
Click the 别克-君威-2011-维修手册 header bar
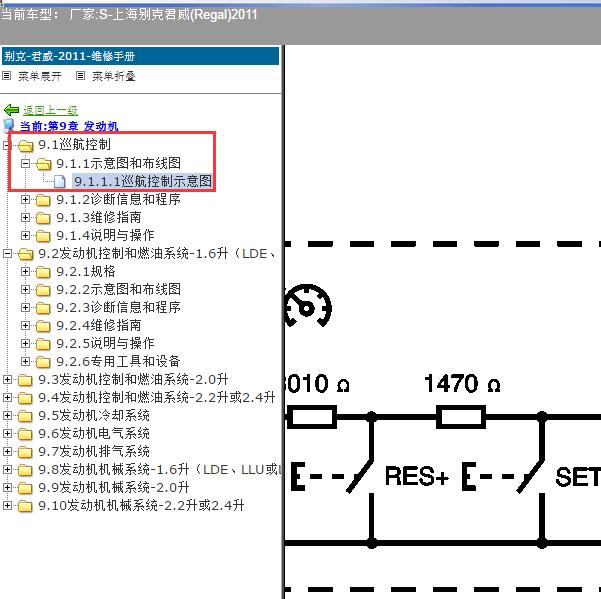click(x=140, y=56)
